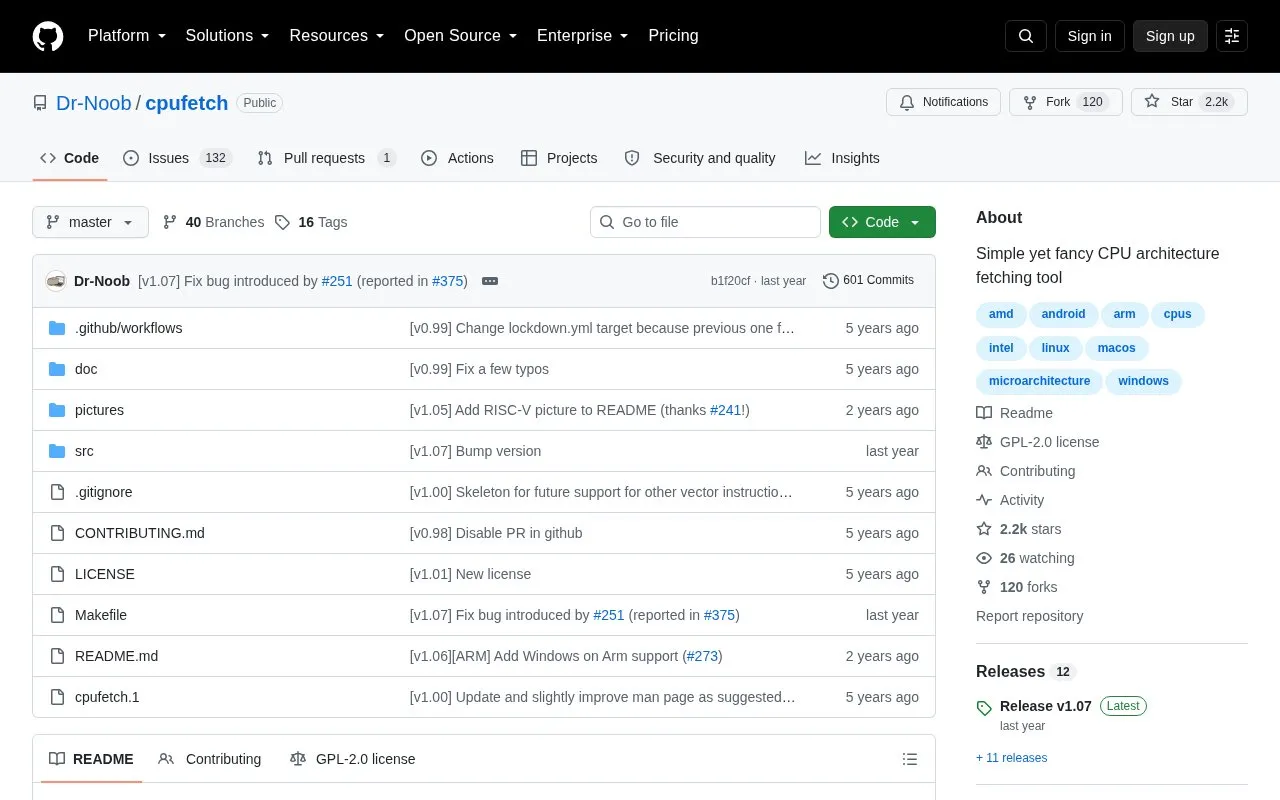This screenshot has width=1280, height=800.
Task: Open Notifications bell button
Action: 943,102
